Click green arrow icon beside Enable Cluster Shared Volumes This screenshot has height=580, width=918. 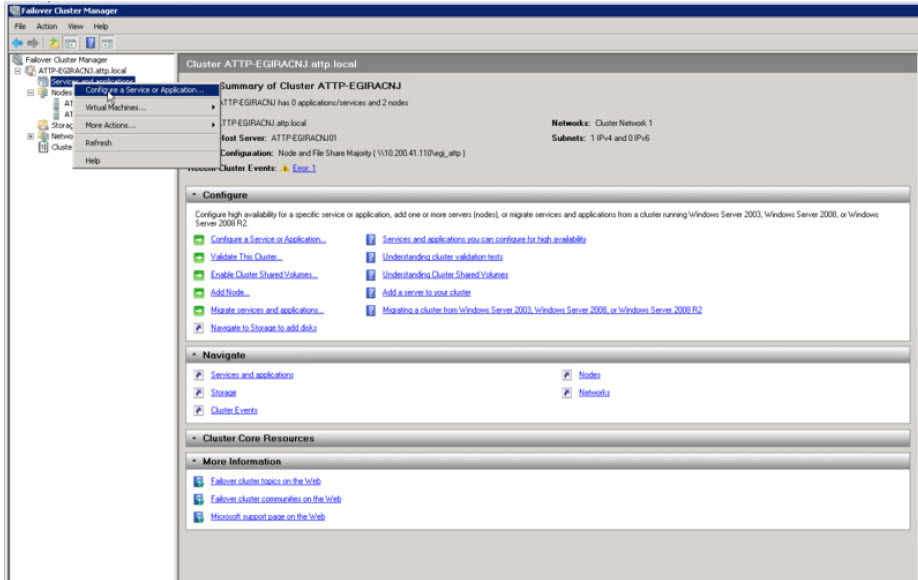(199, 275)
